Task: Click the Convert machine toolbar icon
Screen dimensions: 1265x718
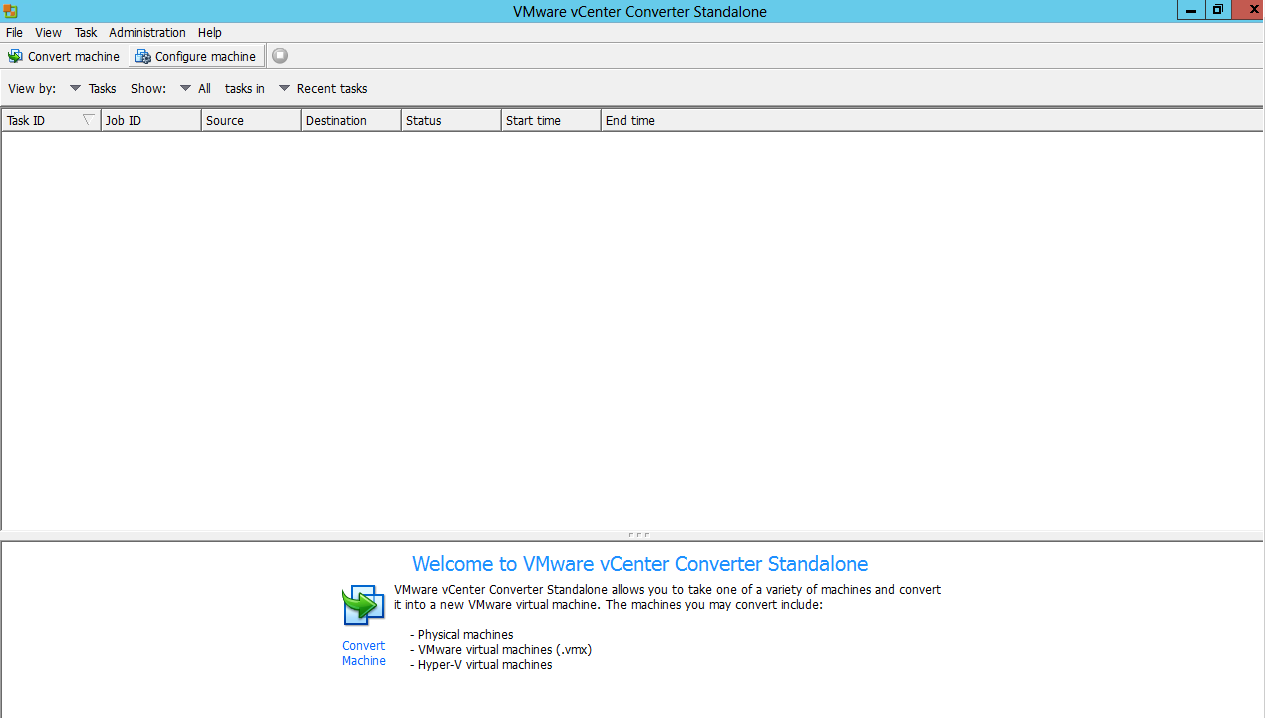Action: pyautogui.click(x=15, y=57)
